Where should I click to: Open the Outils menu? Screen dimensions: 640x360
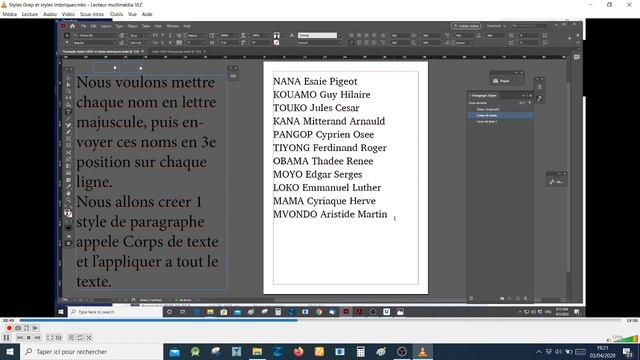(116, 14)
